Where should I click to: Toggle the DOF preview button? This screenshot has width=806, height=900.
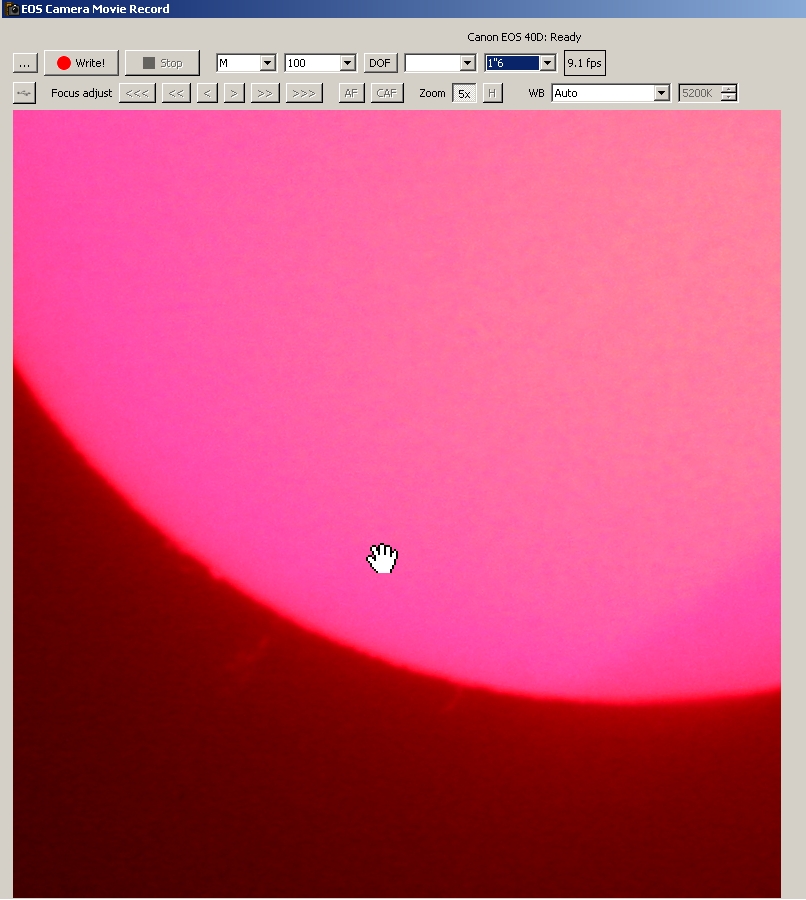(x=380, y=63)
